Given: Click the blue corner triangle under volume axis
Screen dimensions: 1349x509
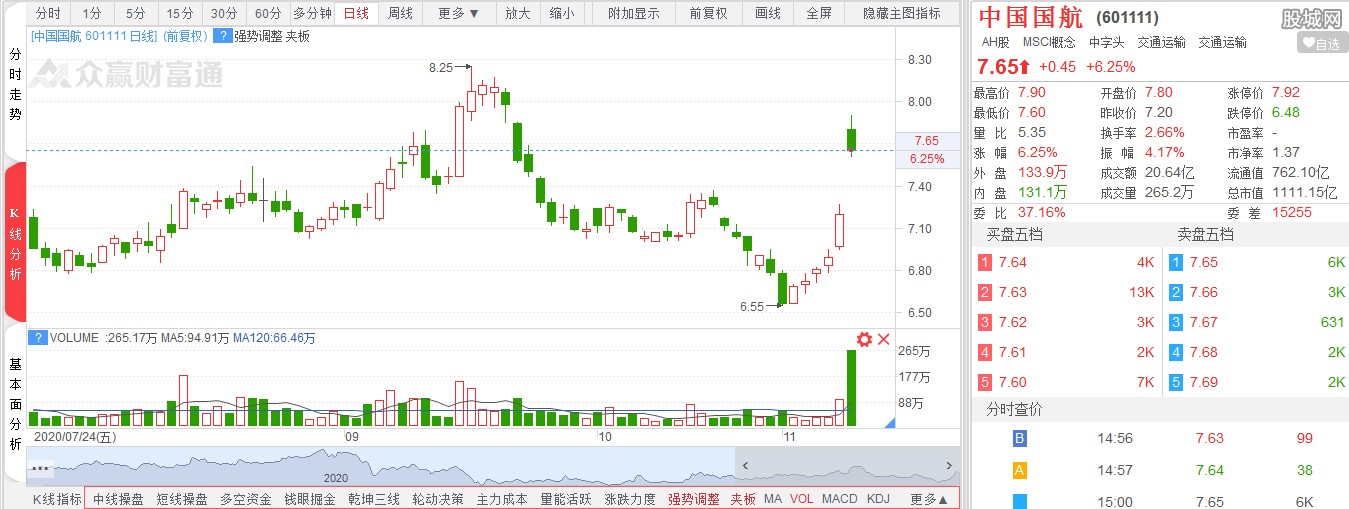Looking at the screenshot, I should click(888, 423).
